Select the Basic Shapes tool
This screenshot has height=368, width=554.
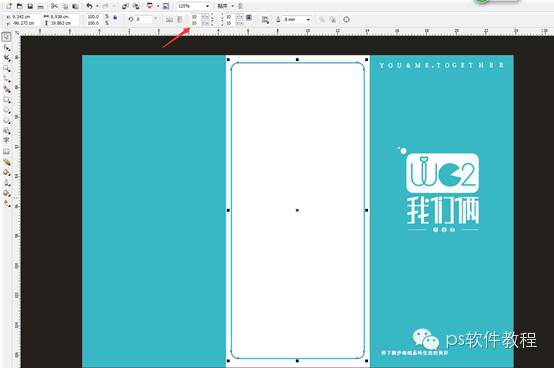7,131
